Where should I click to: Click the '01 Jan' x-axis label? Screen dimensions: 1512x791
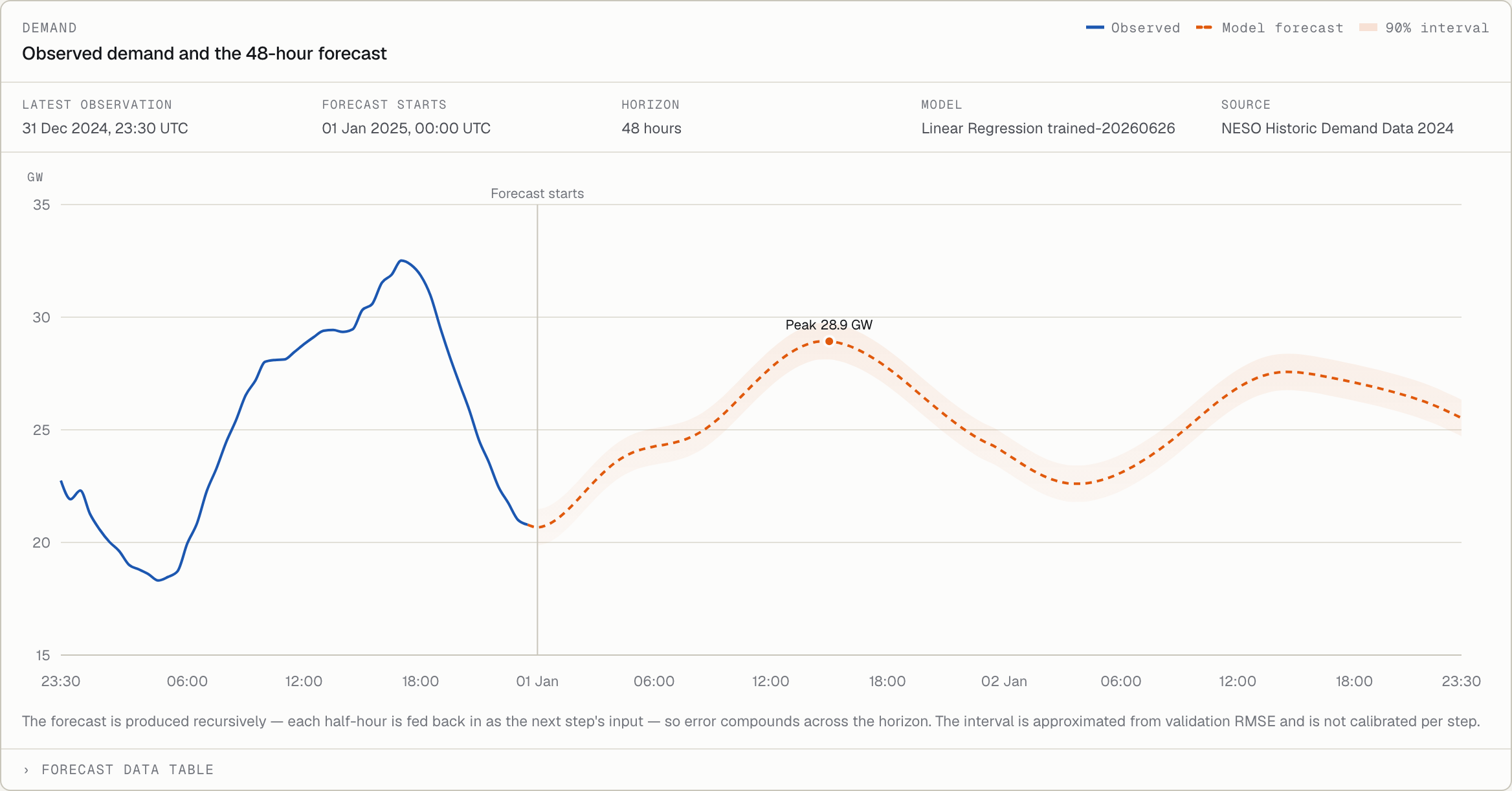[537, 681]
